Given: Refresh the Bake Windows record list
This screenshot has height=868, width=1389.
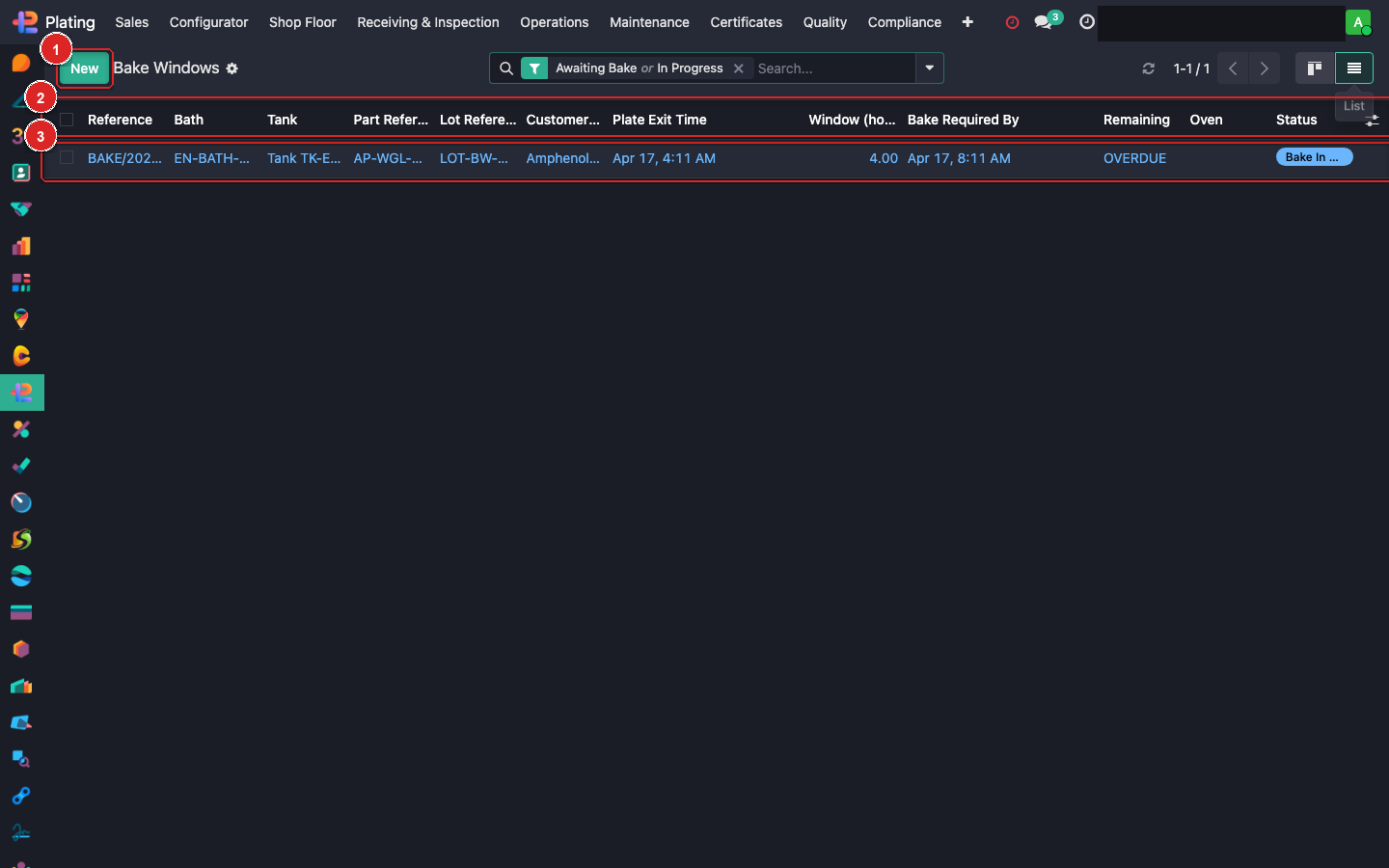Looking at the screenshot, I should (1148, 68).
